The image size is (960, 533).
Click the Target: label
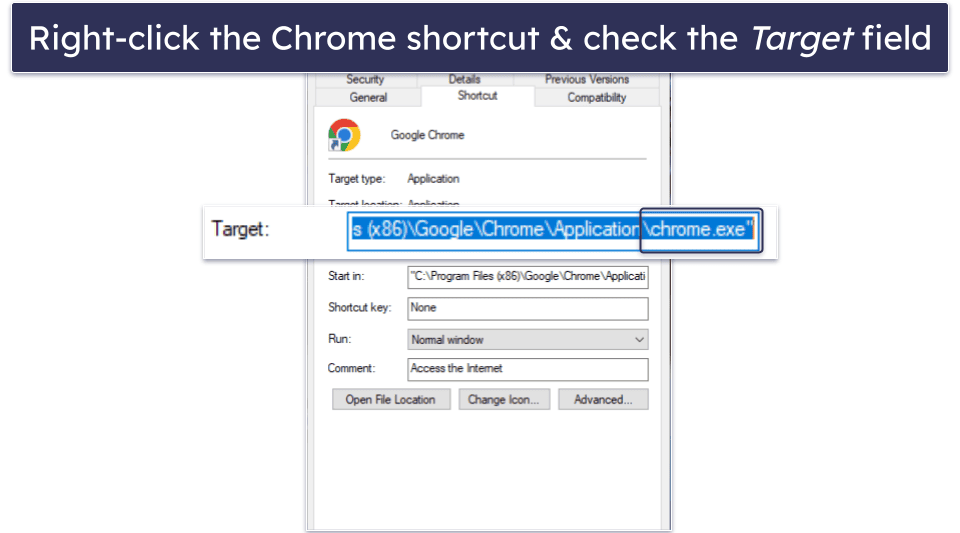coord(240,229)
